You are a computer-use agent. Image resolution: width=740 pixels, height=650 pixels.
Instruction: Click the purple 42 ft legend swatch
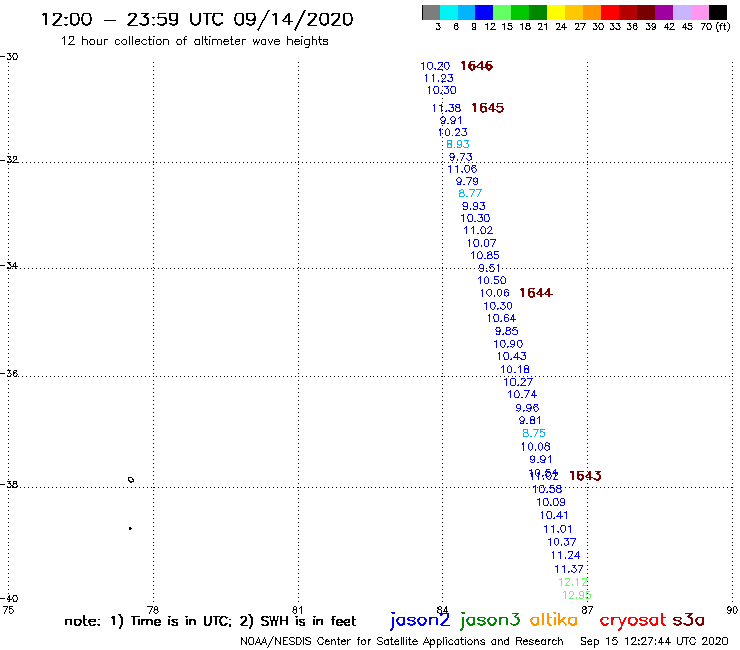click(663, 12)
